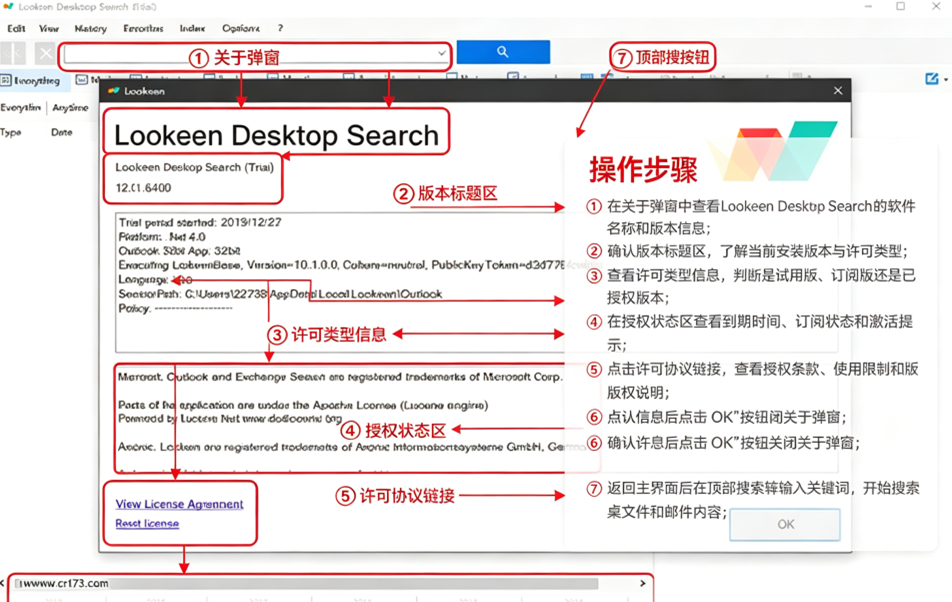Click the View License Agreement link
Screen dimensions: 952x602
pyautogui.click(x=180, y=504)
